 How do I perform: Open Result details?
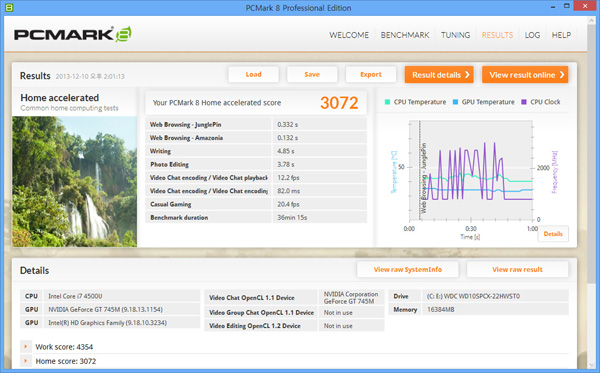[x=439, y=75]
